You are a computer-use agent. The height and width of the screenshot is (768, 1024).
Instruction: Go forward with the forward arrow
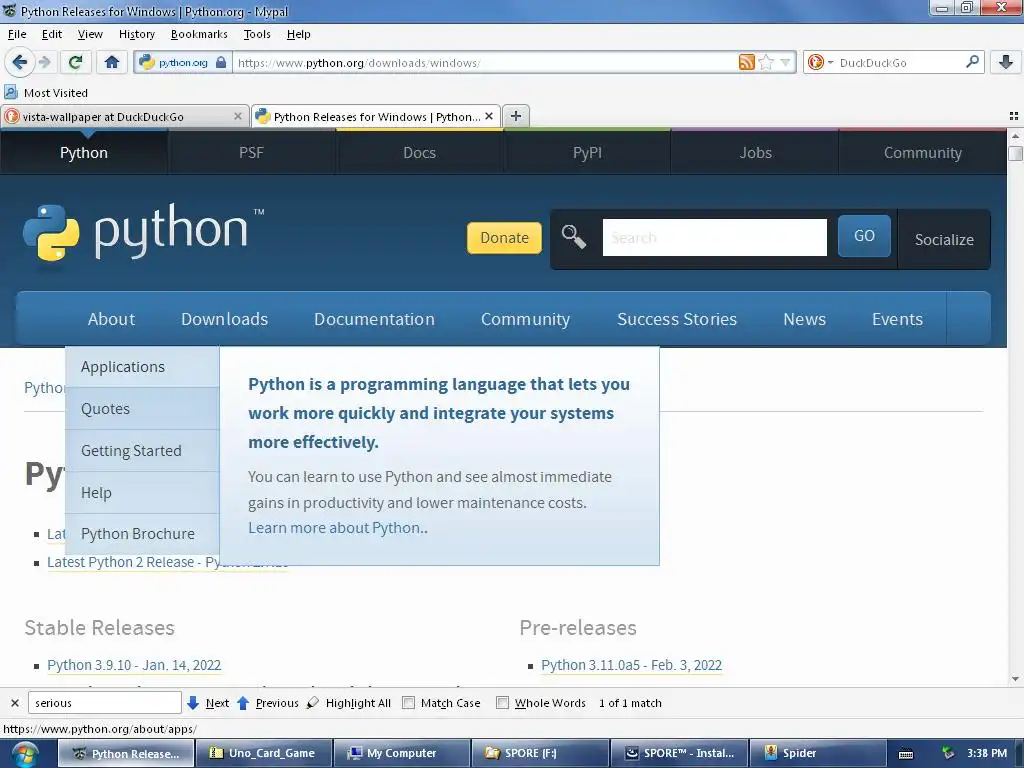(44, 62)
